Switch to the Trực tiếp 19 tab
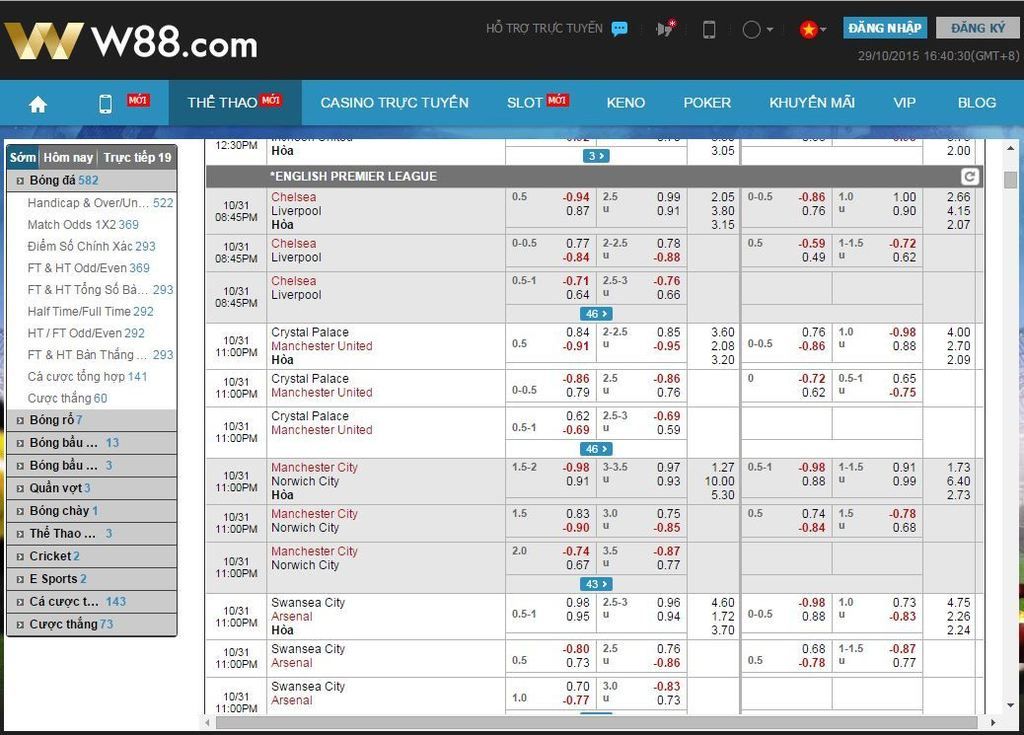 [137, 157]
